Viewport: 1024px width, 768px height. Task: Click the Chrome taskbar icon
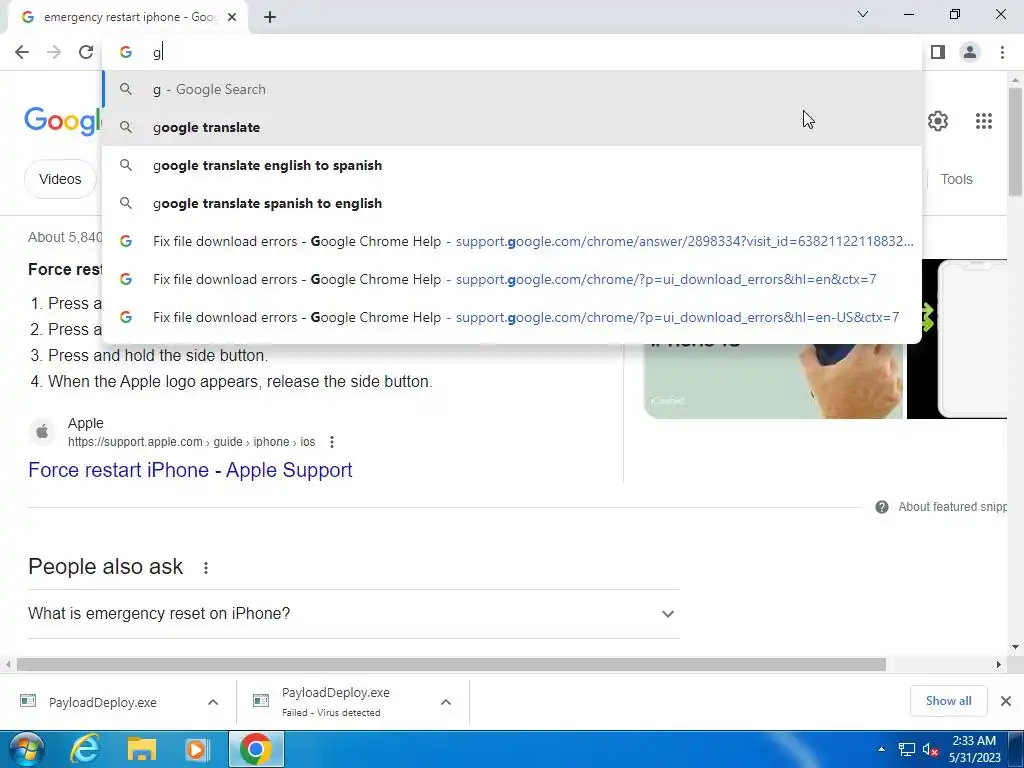pyautogui.click(x=256, y=749)
